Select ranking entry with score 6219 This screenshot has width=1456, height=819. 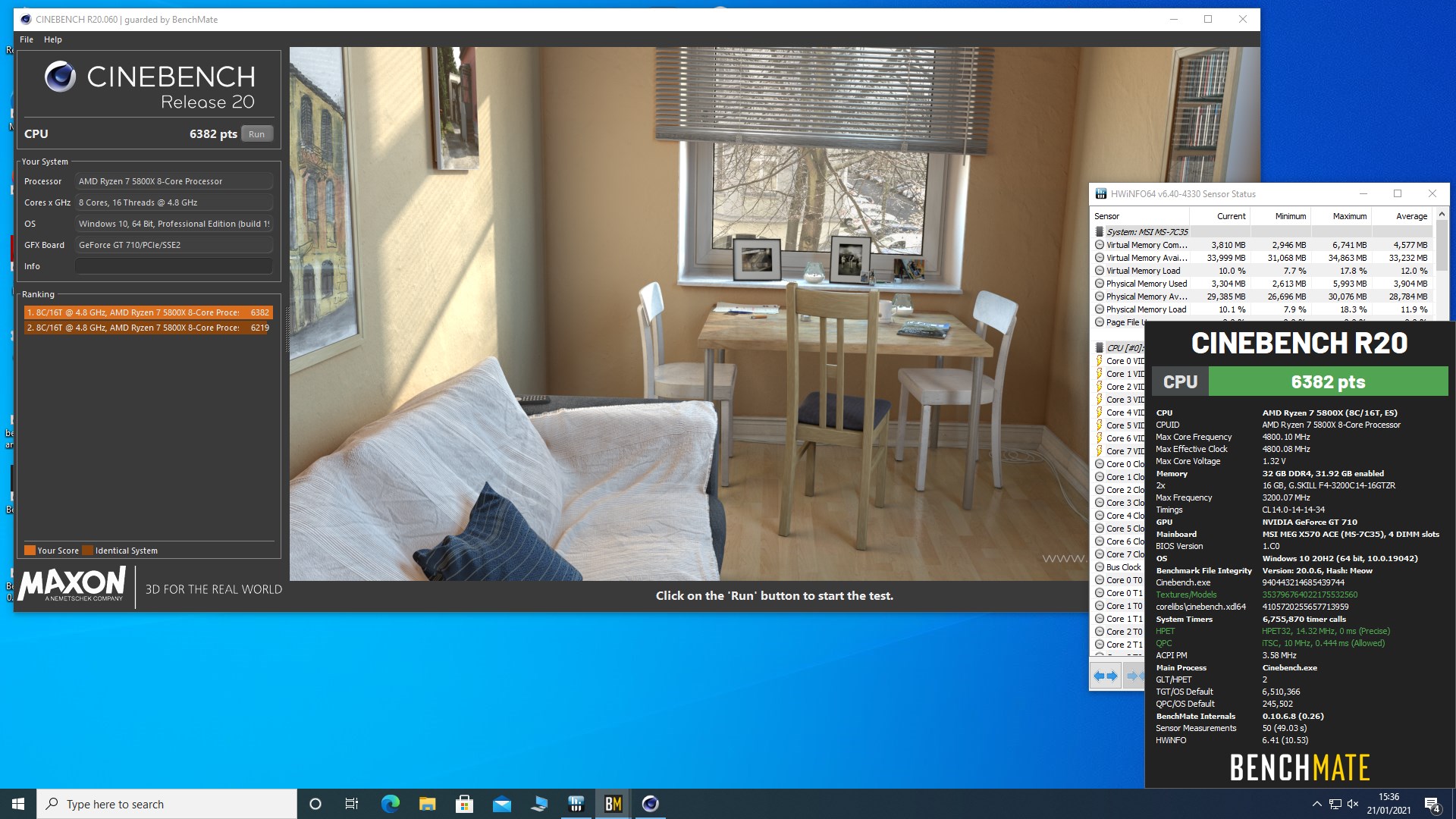pos(148,328)
